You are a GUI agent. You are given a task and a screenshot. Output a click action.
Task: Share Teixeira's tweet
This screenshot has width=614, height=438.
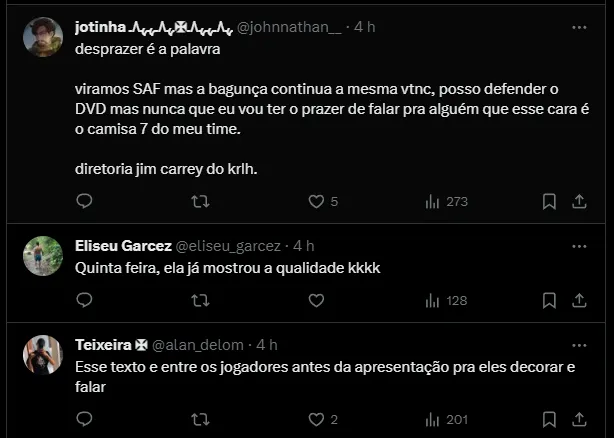coord(578,419)
